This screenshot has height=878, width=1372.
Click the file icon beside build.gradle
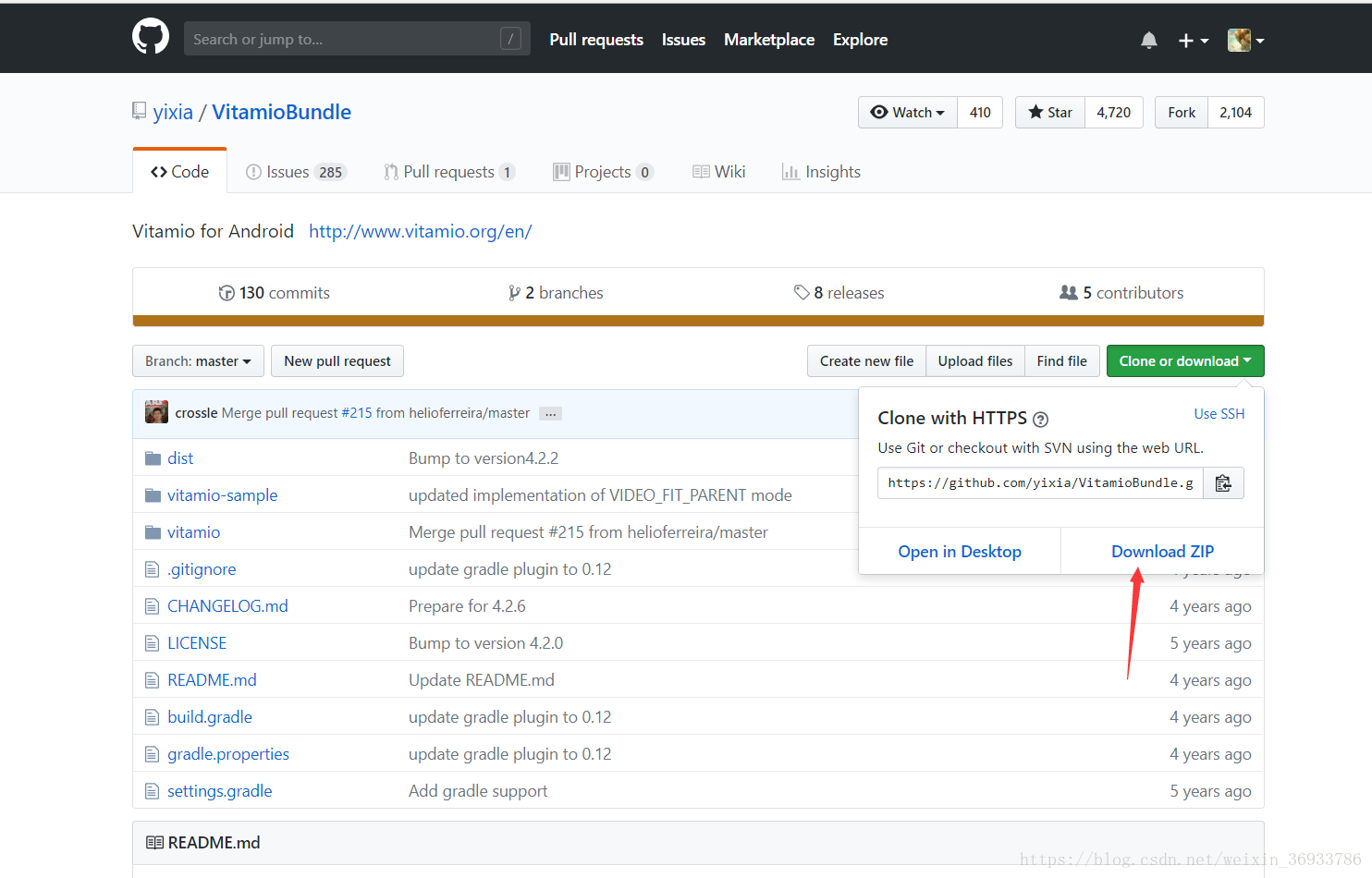(153, 717)
